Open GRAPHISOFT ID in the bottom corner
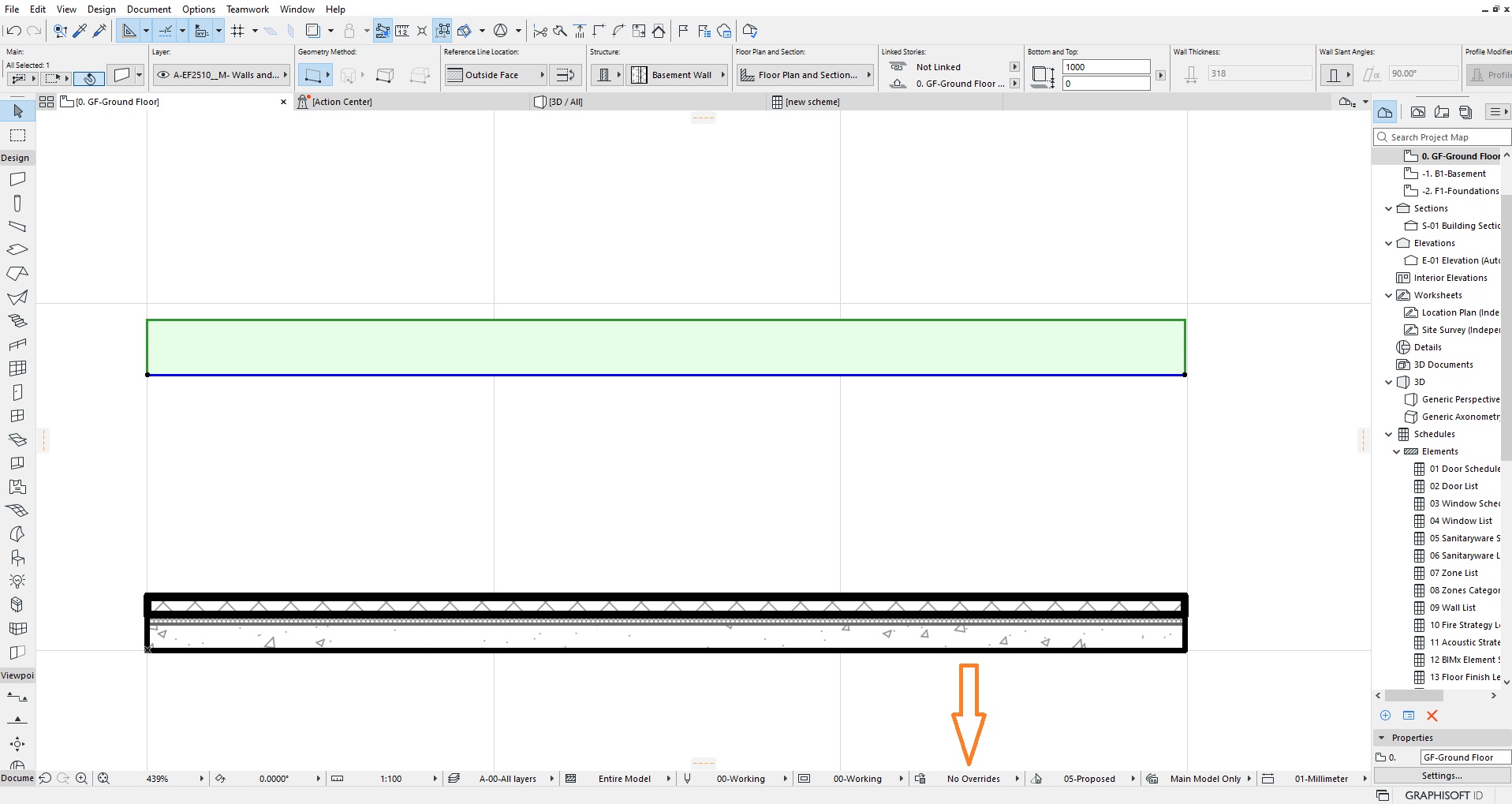 (x=1444, y=796)
